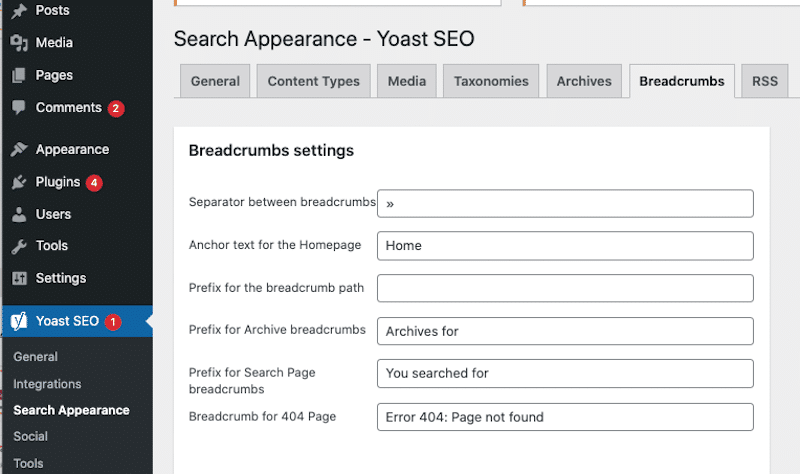The width and height of the screenshot is (800, 474).
Task: Switch to the Content Types tab
Action: (313, 81)
